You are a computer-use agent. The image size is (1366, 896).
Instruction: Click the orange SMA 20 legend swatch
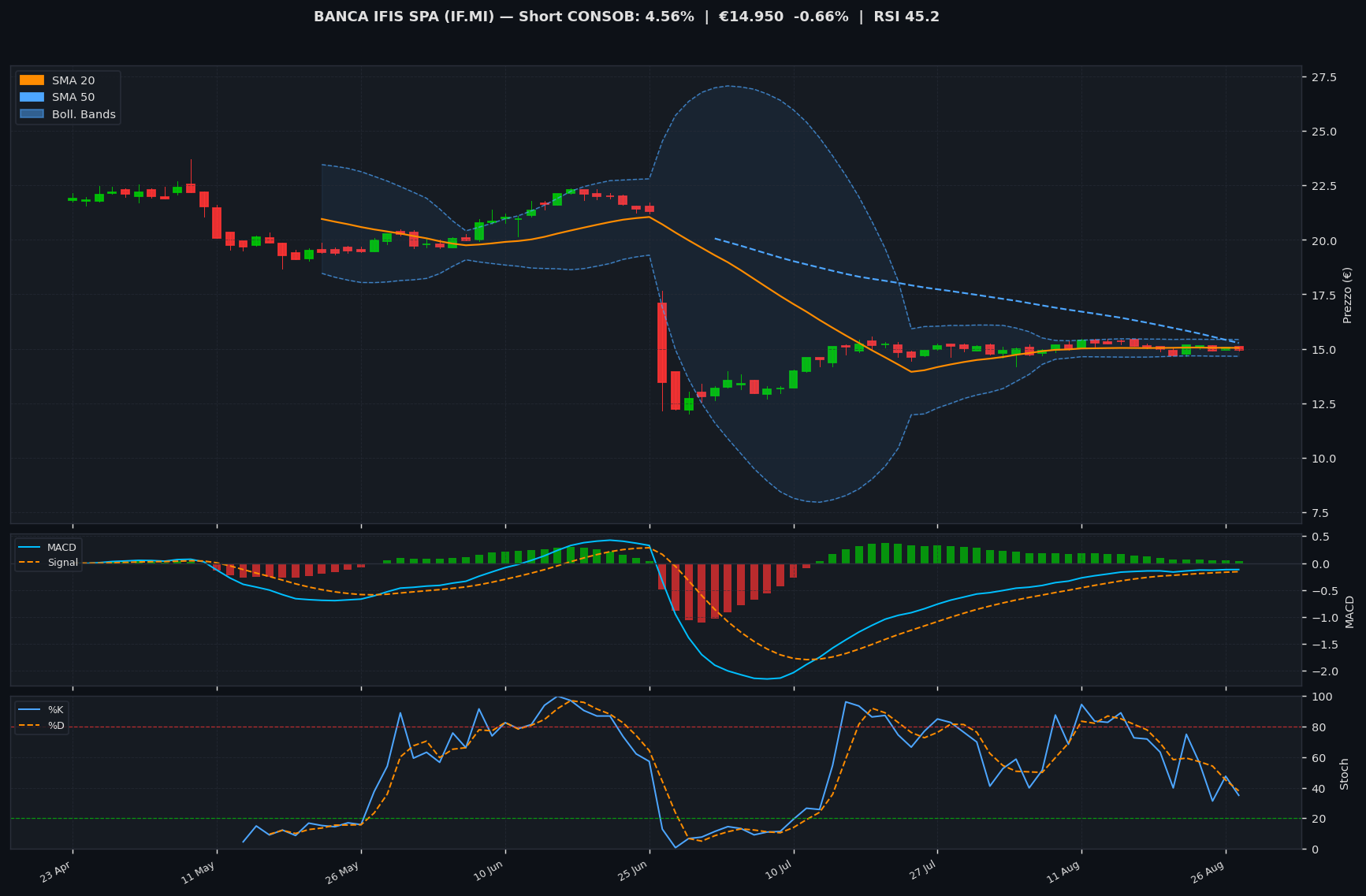point(32,80)
